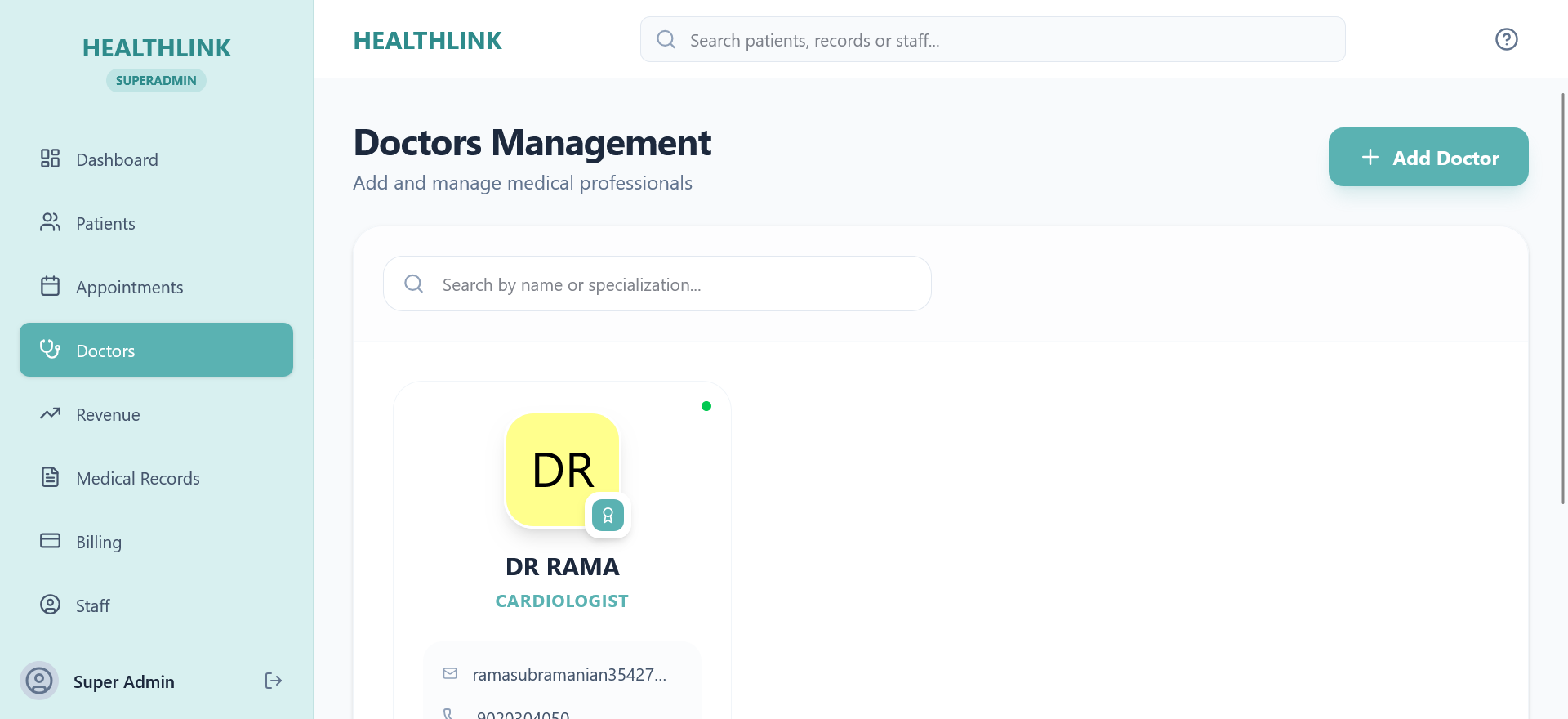The width and height of the screenshot is (1568, 719).
Task: Click the logout icon beside Super Admin
Action: (x=274, y=681)
